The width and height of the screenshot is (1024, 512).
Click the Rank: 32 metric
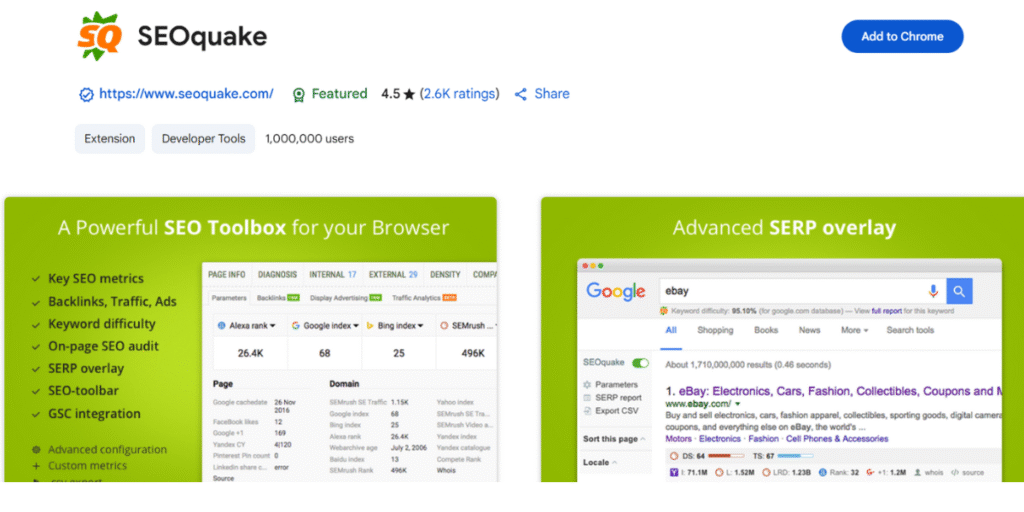pyautogui.click(x=839, y=472)
